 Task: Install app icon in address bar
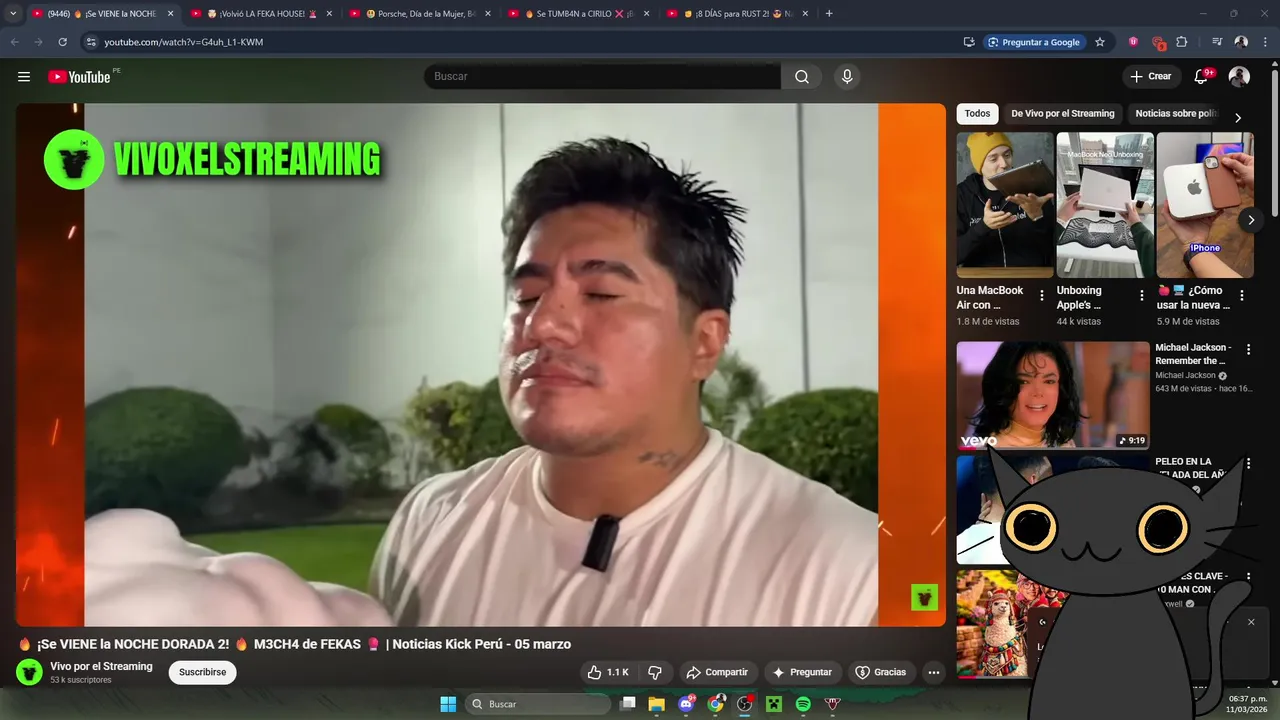pyautogui.click(x=969, y=42)
